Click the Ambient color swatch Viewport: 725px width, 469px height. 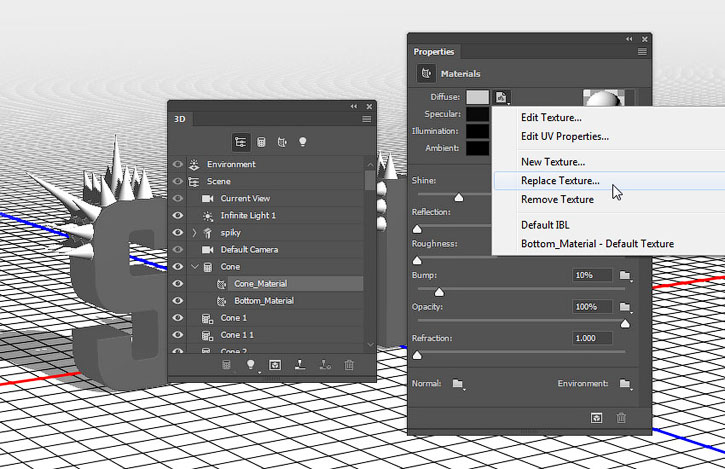477,148
